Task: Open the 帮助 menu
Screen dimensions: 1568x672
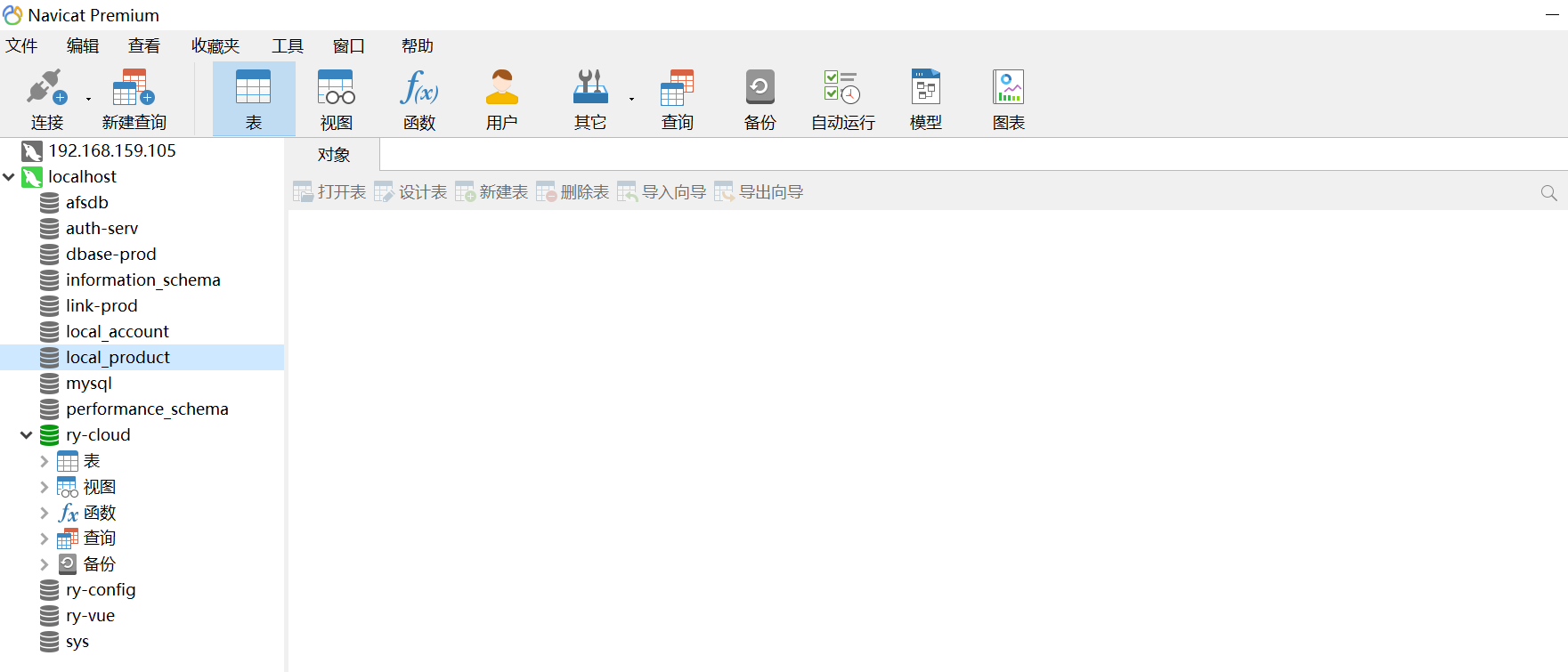Action: pyautogui.click(x=417, y=46)
